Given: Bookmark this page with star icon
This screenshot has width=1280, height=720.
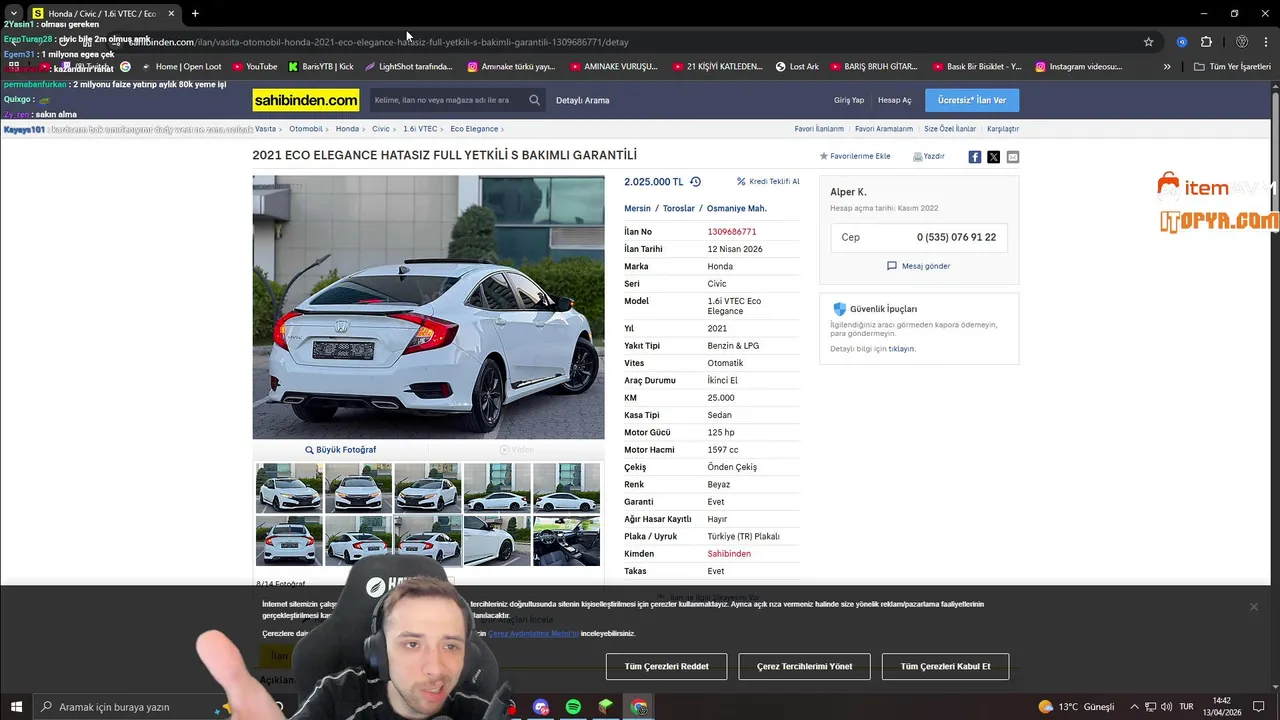Looking at the screenshot, I should point(1149,42).
